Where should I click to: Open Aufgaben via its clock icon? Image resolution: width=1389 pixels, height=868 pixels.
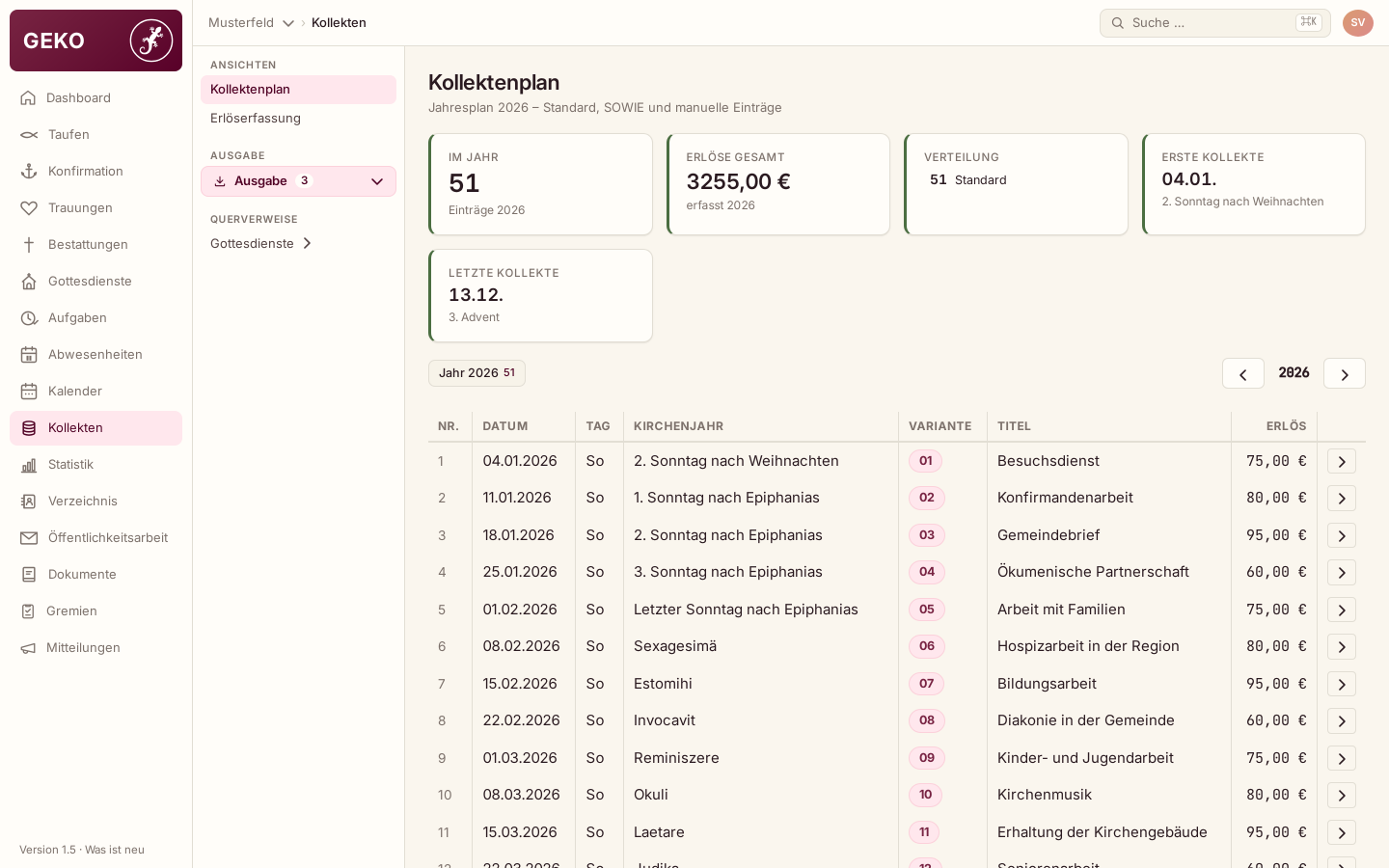[x=29, y=318]
